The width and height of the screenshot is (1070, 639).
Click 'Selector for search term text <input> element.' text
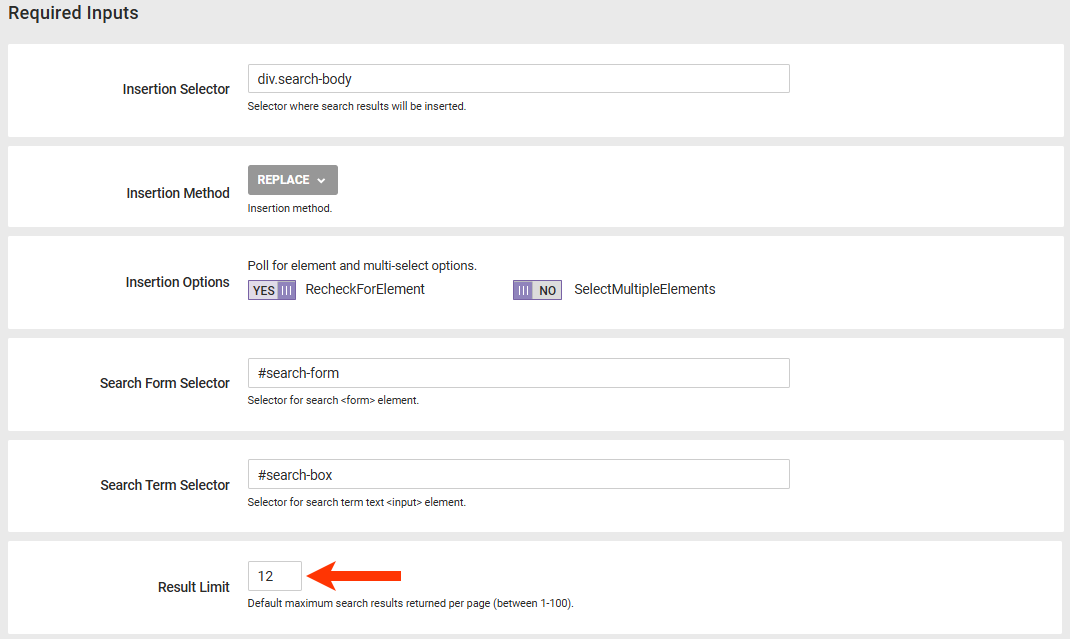point(357,502)
